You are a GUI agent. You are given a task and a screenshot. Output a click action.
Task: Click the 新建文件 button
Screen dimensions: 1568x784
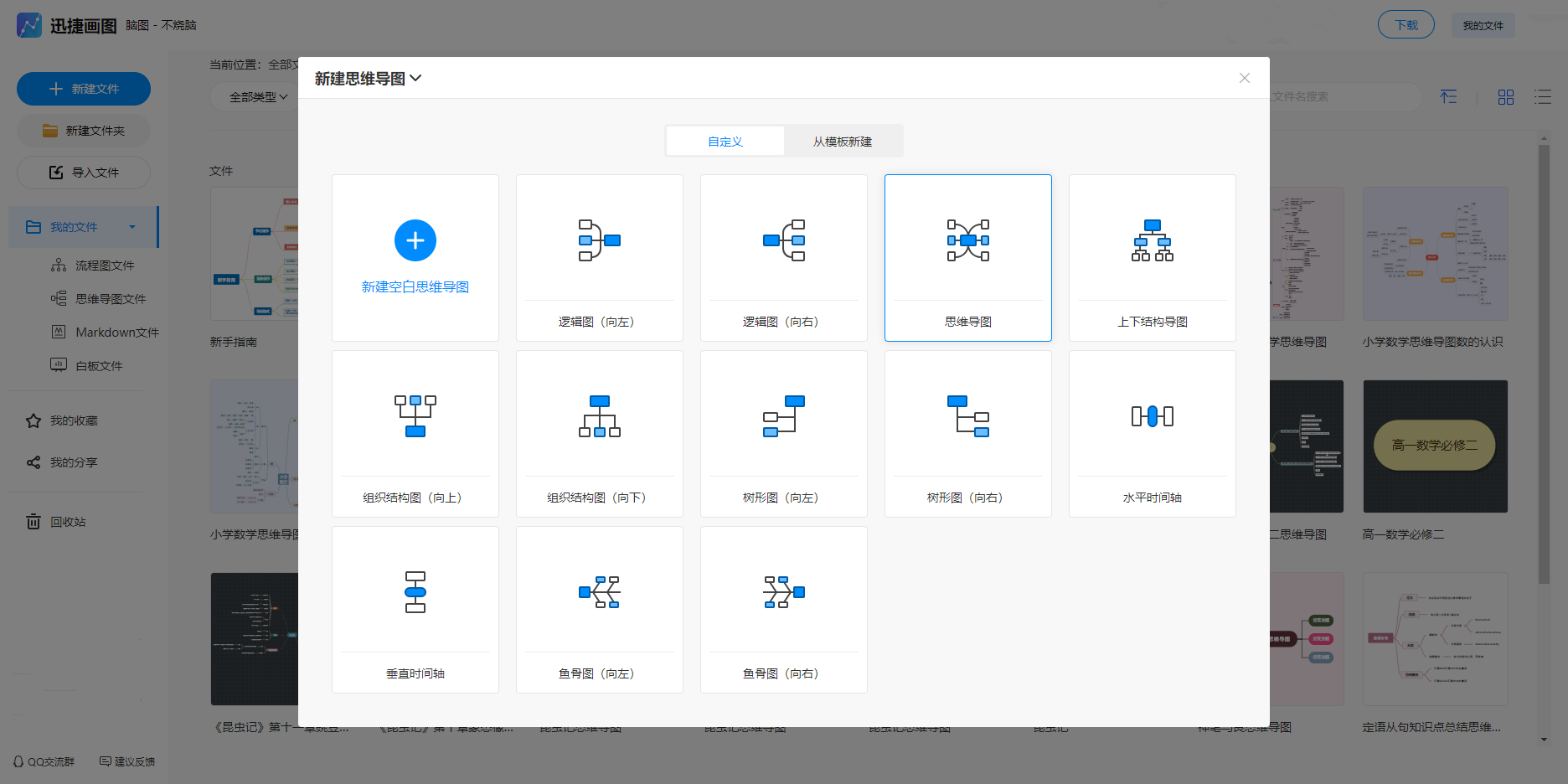coord(84,89)
